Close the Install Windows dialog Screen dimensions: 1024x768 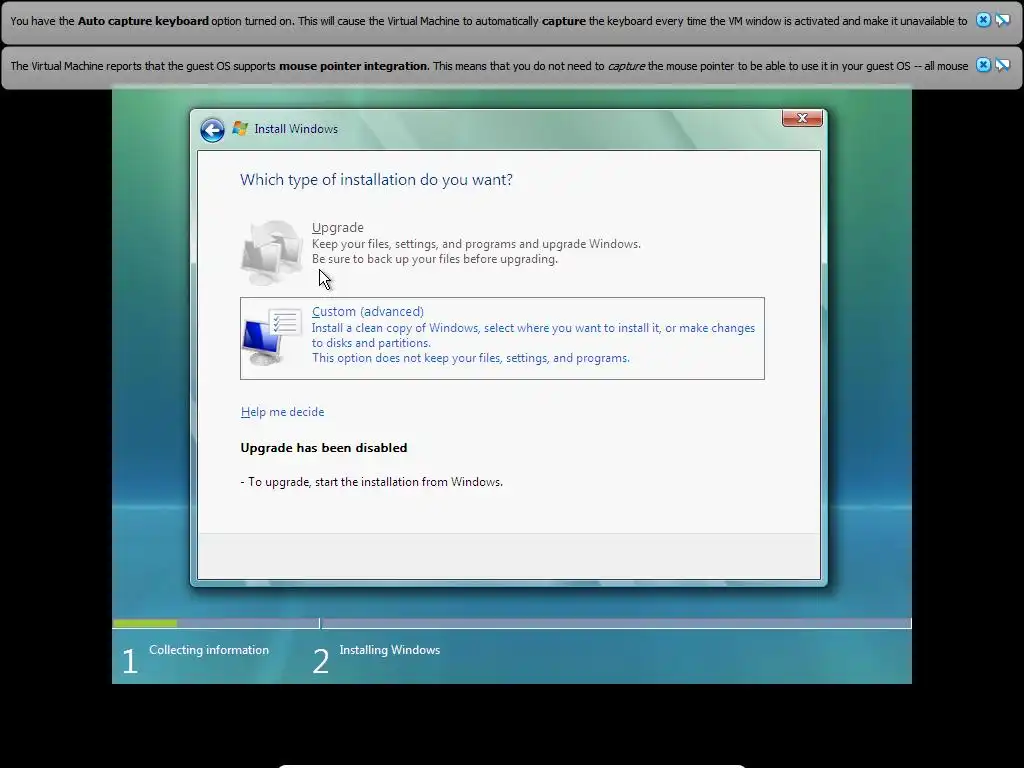(802, 118)
